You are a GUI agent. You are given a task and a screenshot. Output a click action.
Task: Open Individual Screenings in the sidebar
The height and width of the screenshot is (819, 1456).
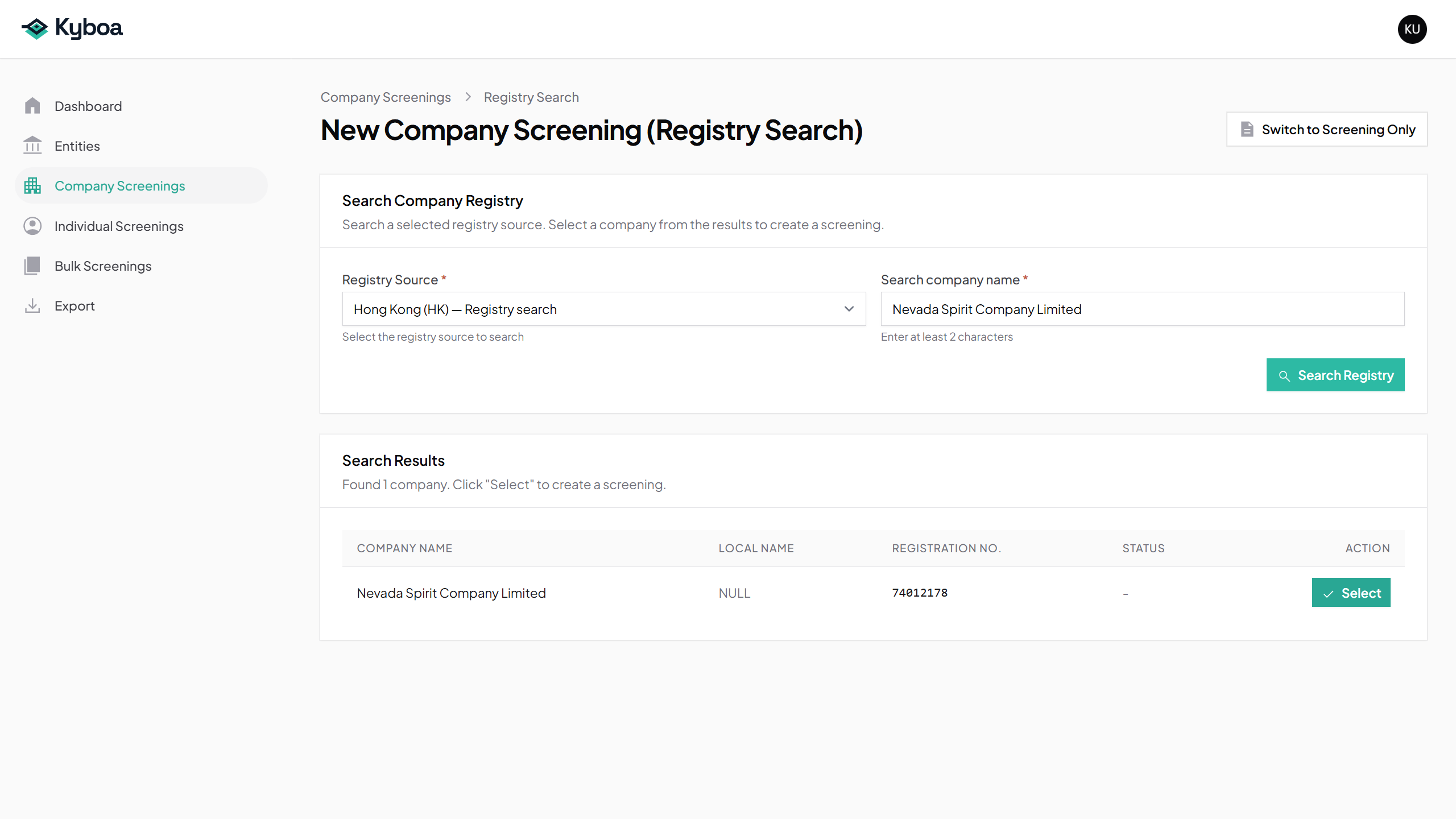pyautogui.click(x=141, y=226)
